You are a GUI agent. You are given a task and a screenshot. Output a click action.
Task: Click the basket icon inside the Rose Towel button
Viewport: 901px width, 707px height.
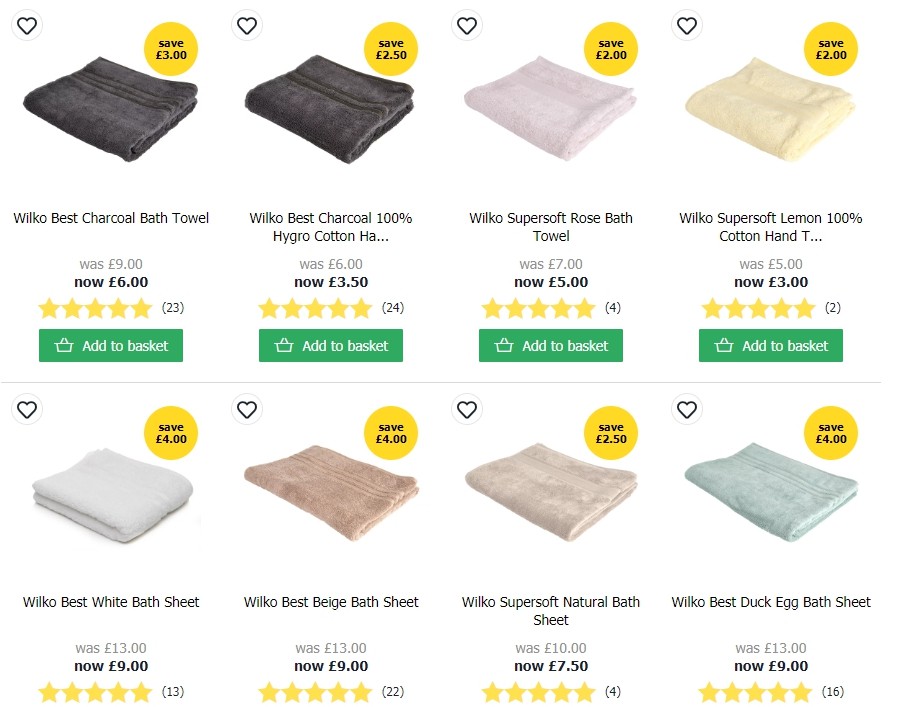pos(506,345)
